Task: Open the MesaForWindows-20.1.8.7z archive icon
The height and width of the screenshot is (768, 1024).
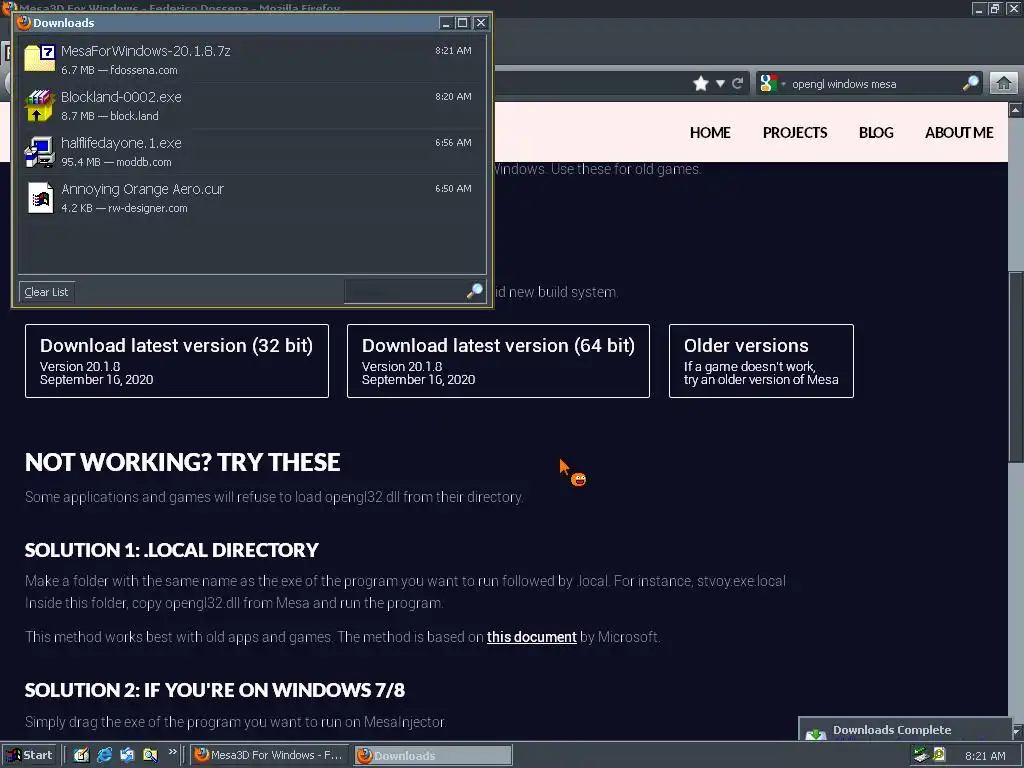Action: click(39, 59)
